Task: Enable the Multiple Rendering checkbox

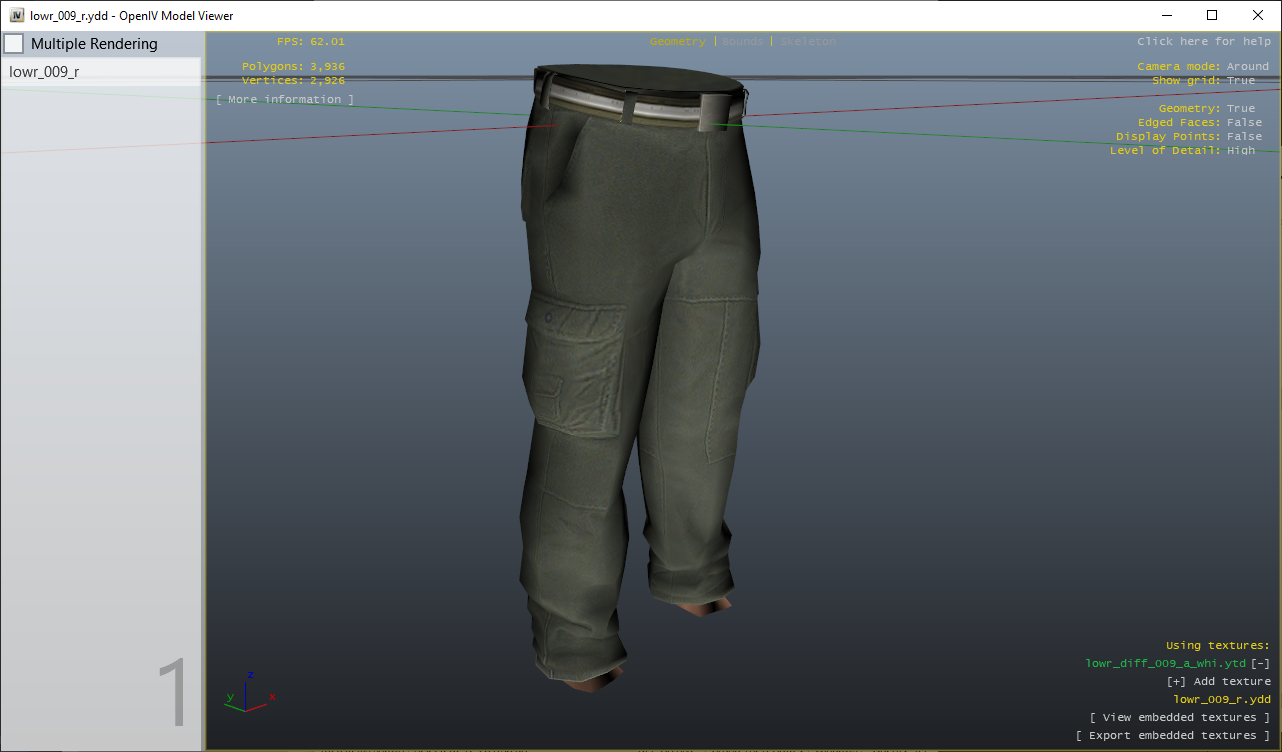Action: coord(14,43)
